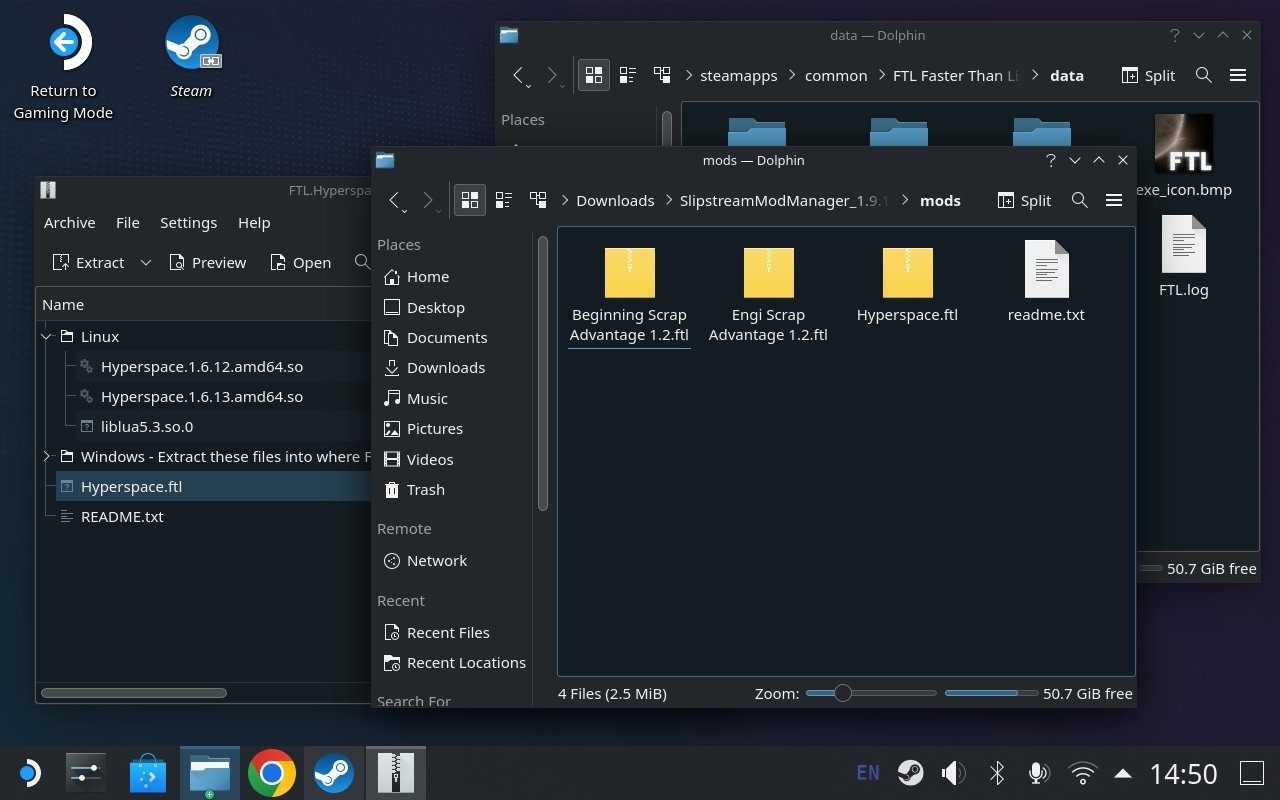Viewport: 1280px width, 800px height.
Task: Click Open button in Ark toolbar
Action: pos(300,262)
